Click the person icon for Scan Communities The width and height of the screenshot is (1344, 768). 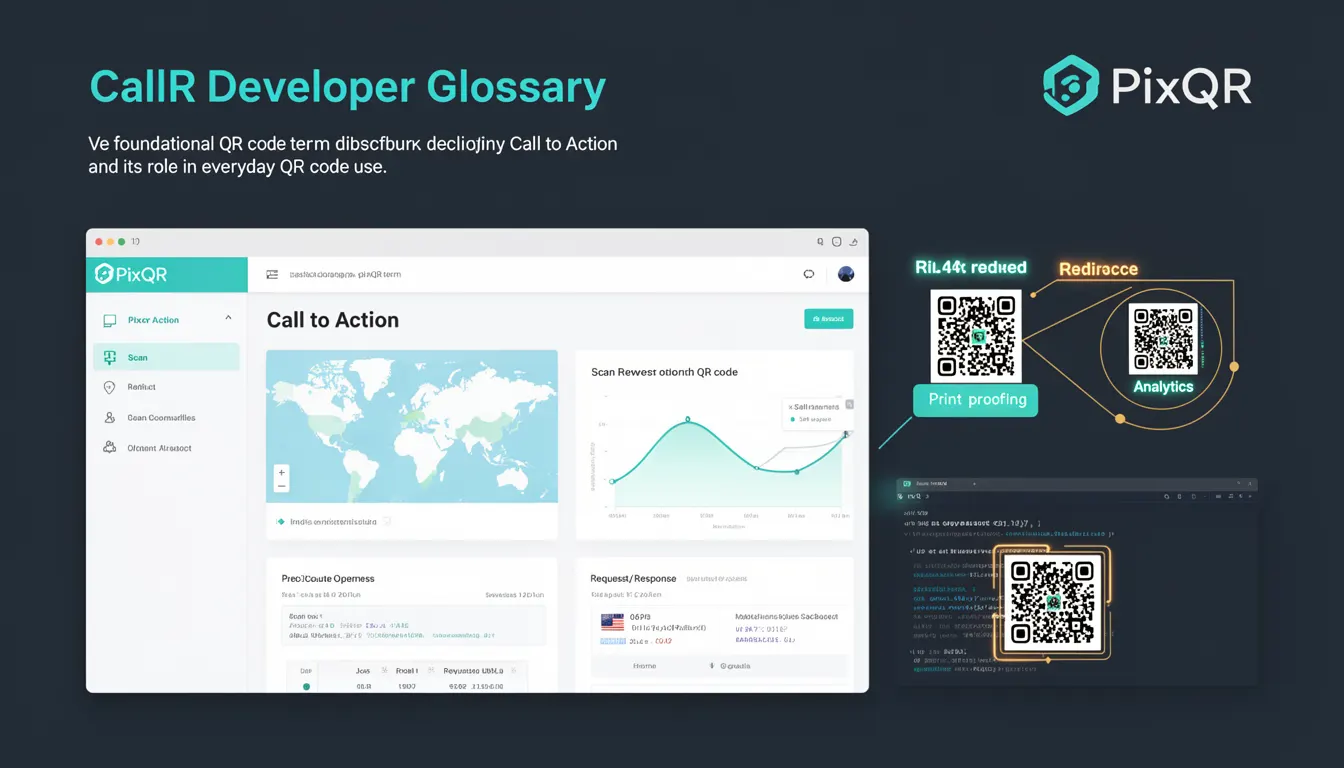coord(109,418)
